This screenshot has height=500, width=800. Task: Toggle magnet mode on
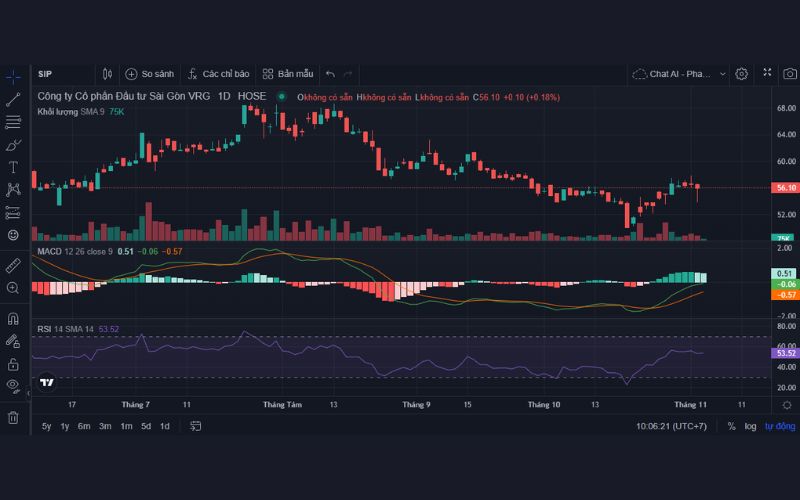point(13,319)
